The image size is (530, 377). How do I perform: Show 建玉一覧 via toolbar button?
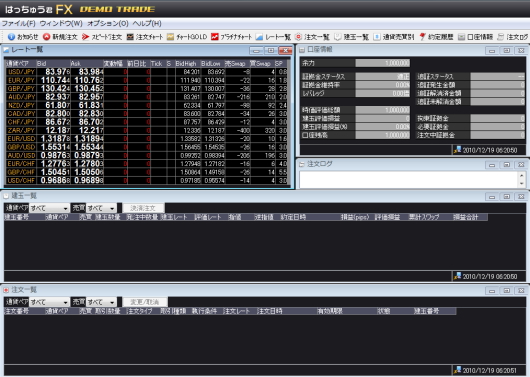pyautogui.click(x=351, y=37)
